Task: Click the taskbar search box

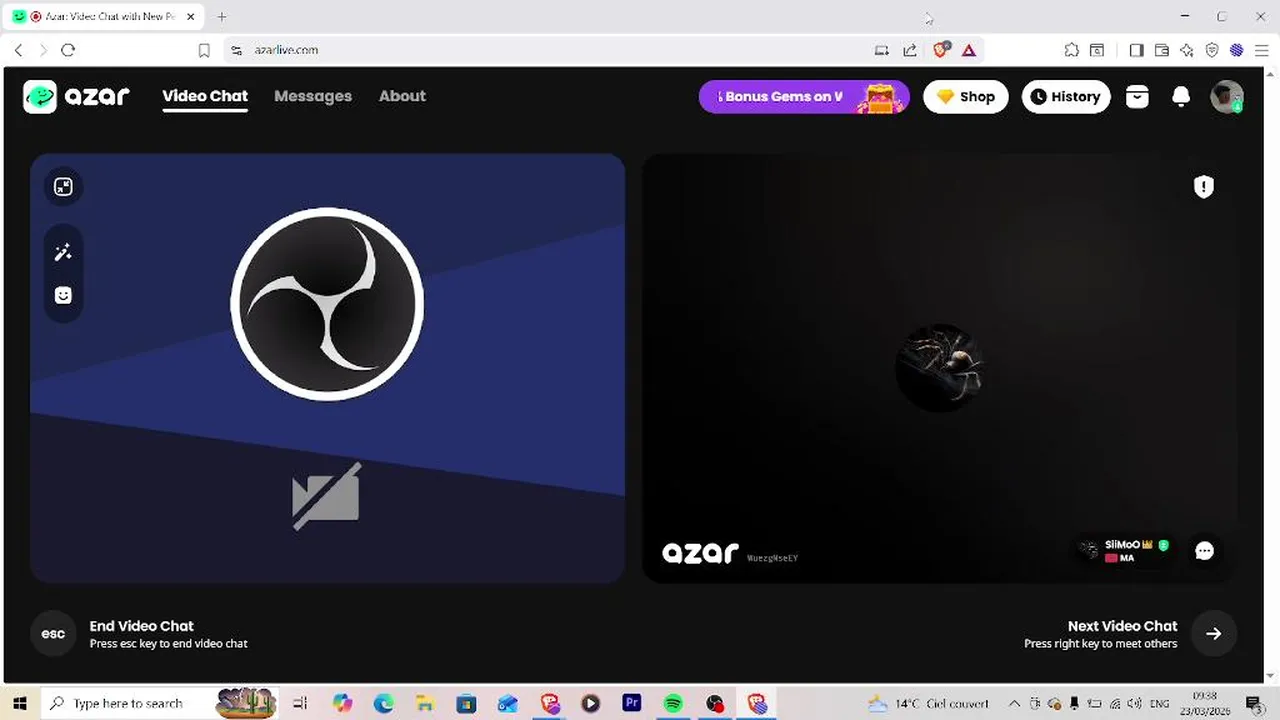Action: (x=160, y=704)
